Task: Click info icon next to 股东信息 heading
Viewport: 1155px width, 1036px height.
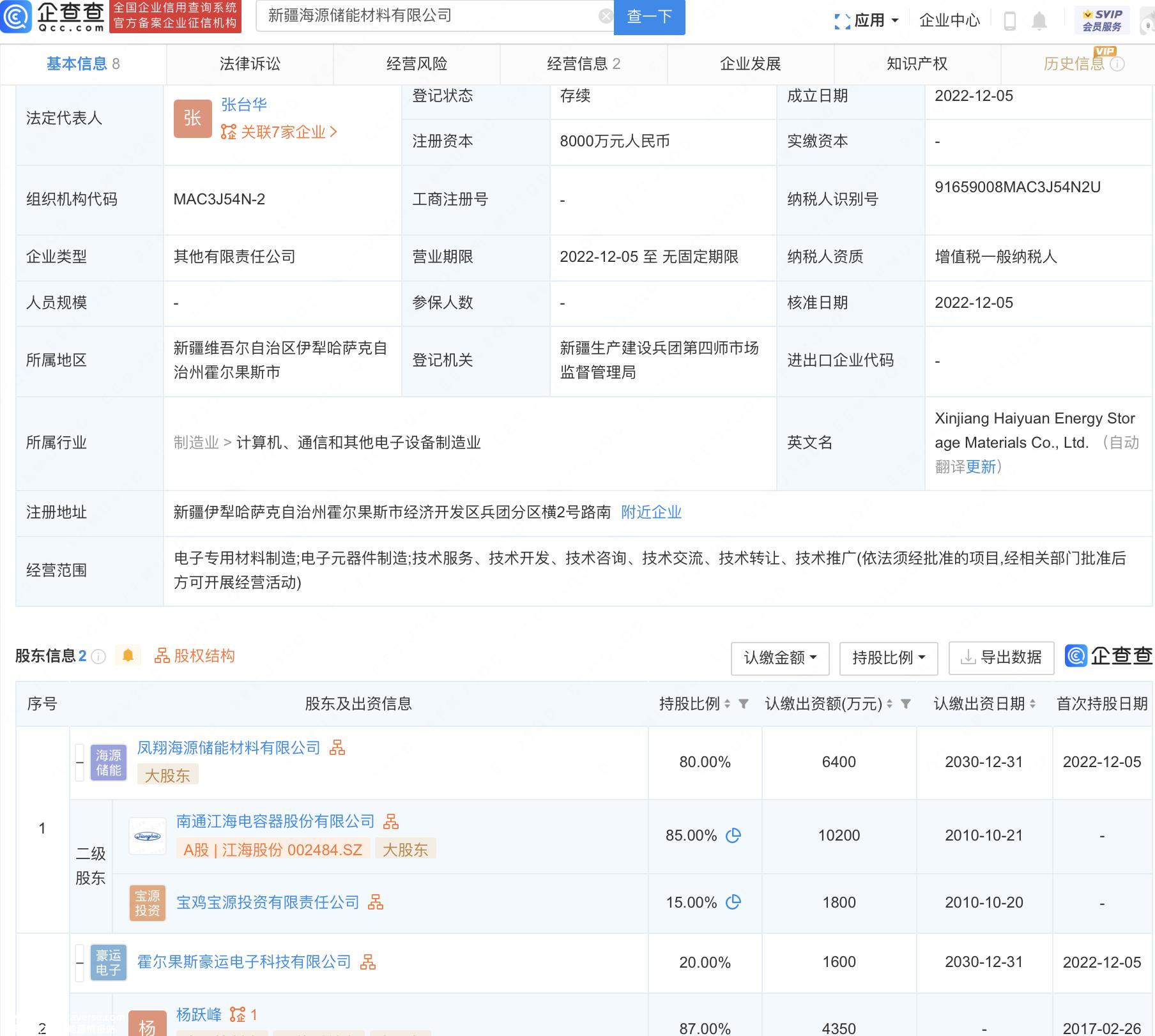Action: tap(98, 657)
